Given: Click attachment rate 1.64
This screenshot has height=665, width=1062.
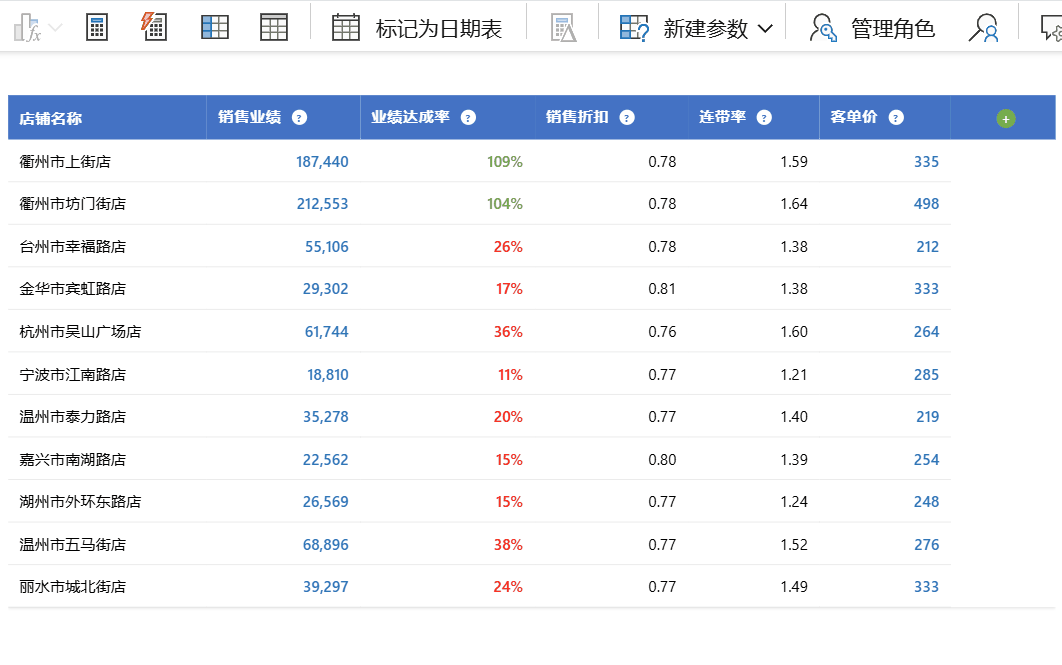Looking at the screenshot, I should pos(794,204).
